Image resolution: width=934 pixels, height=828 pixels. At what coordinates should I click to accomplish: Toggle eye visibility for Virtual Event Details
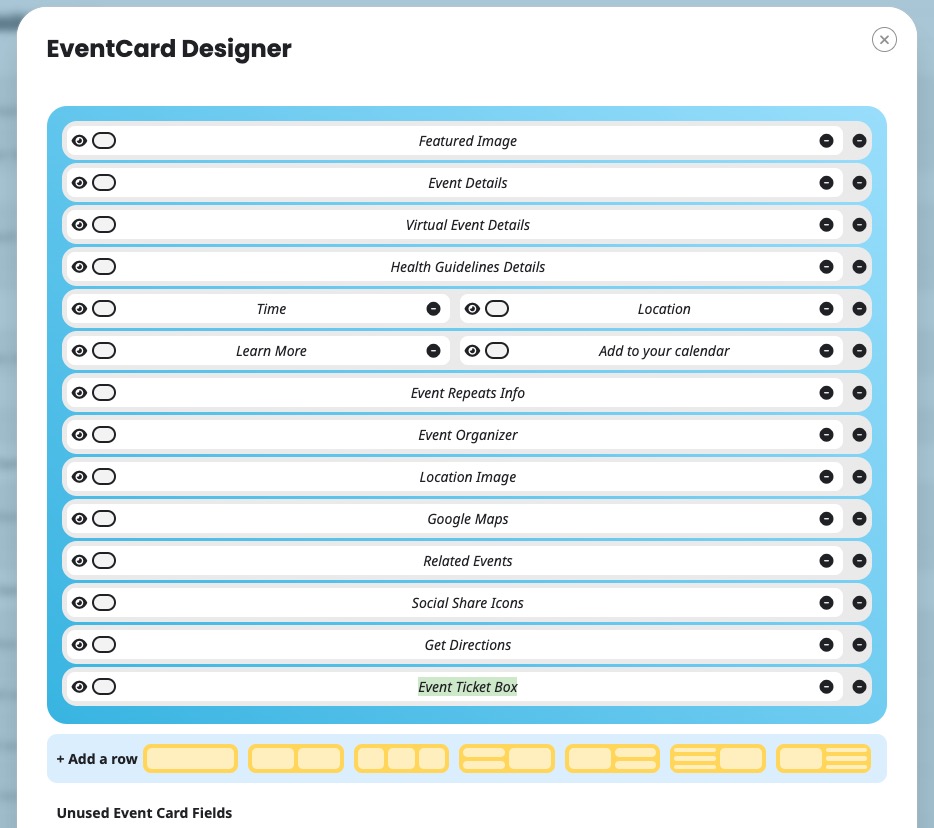(79, 225)
